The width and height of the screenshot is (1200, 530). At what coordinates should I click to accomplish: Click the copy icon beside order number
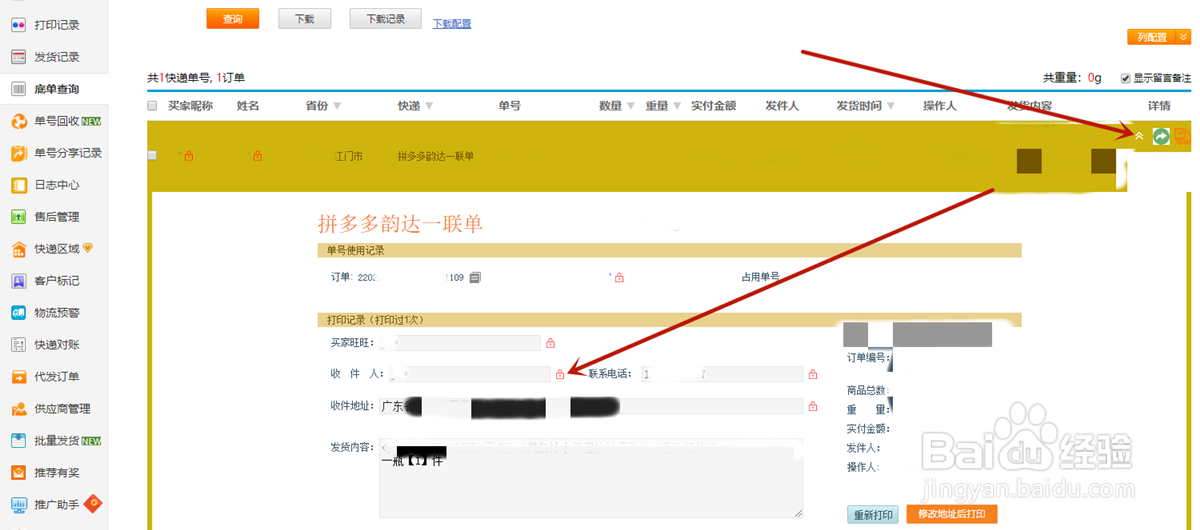coord(475,277)
